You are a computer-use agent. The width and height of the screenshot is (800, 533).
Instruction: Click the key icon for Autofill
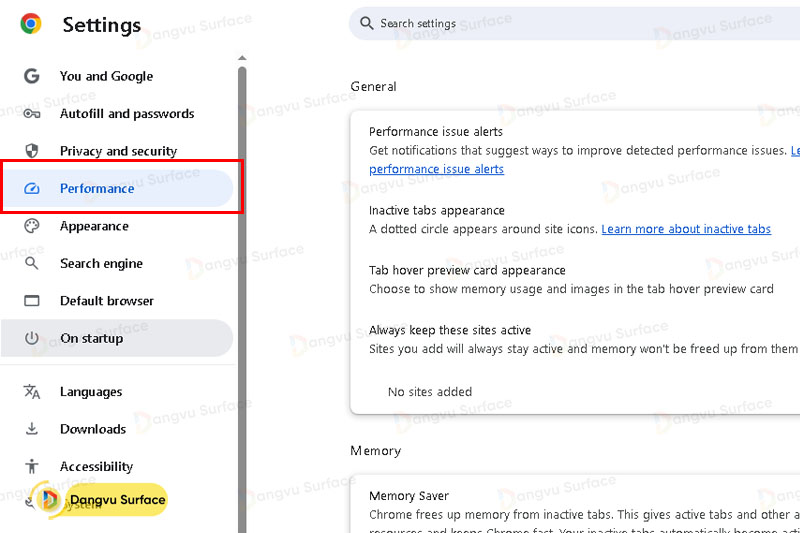click(x=32, y=114)
